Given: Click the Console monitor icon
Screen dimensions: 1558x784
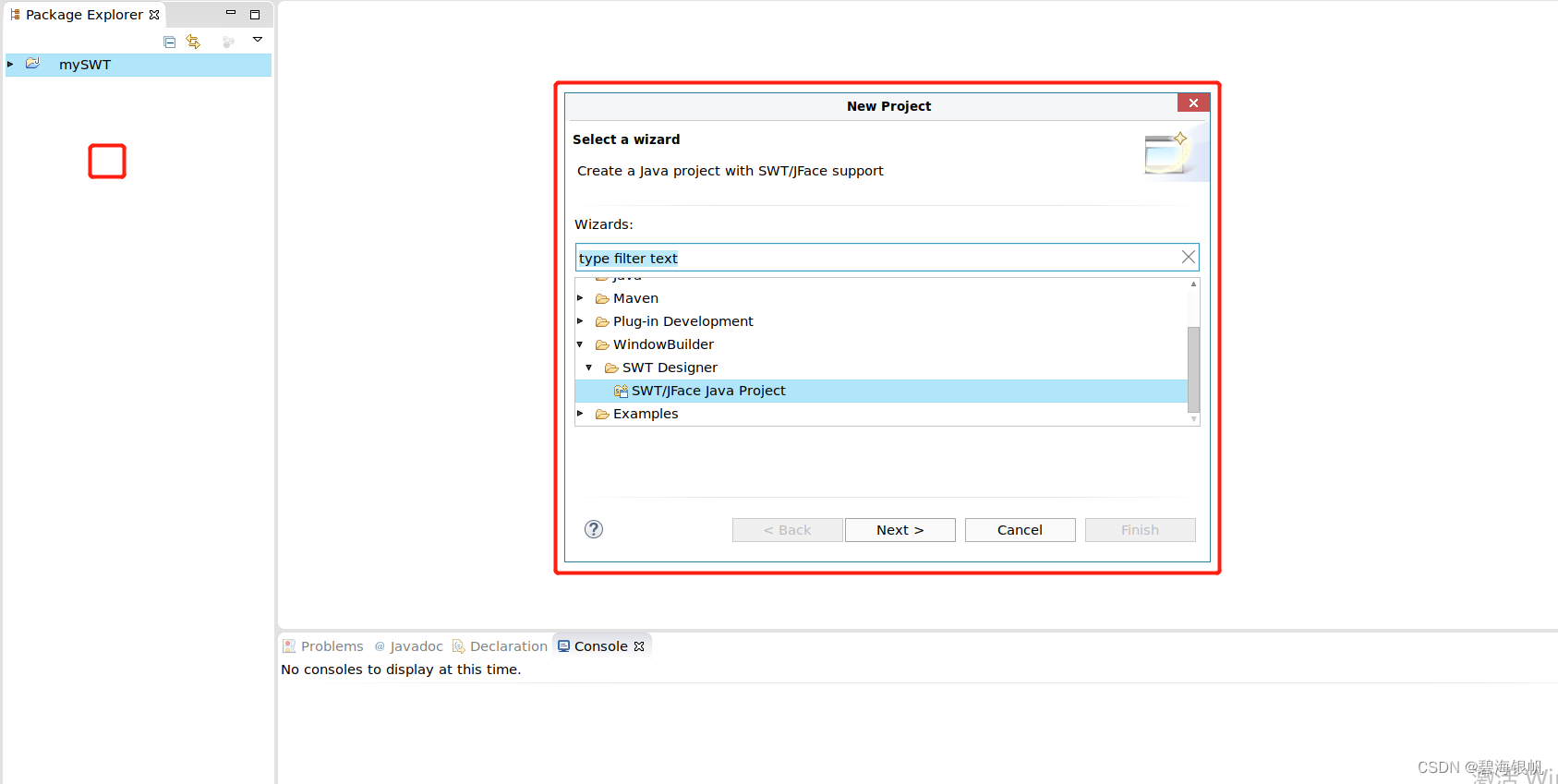Looking at the screenshot, I should coord(563,646).
